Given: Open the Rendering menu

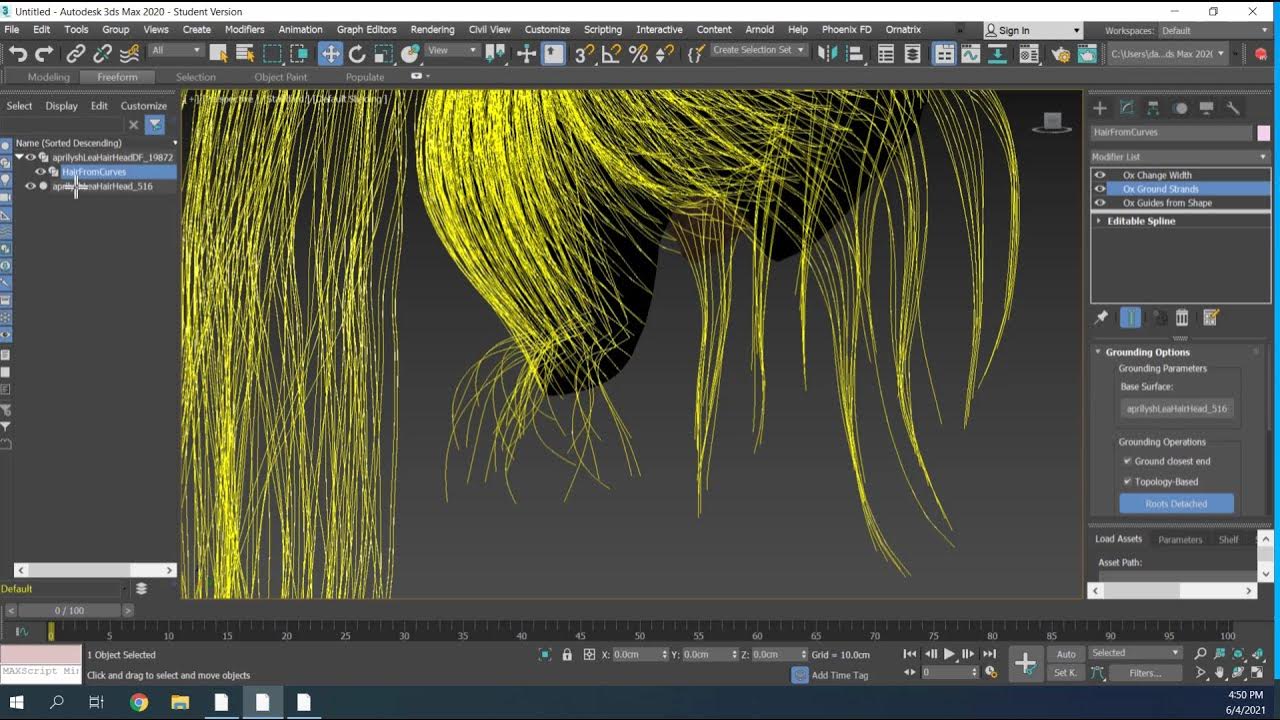Looking at the screenshot, I should pyautogui.click(x=432, y=30).
